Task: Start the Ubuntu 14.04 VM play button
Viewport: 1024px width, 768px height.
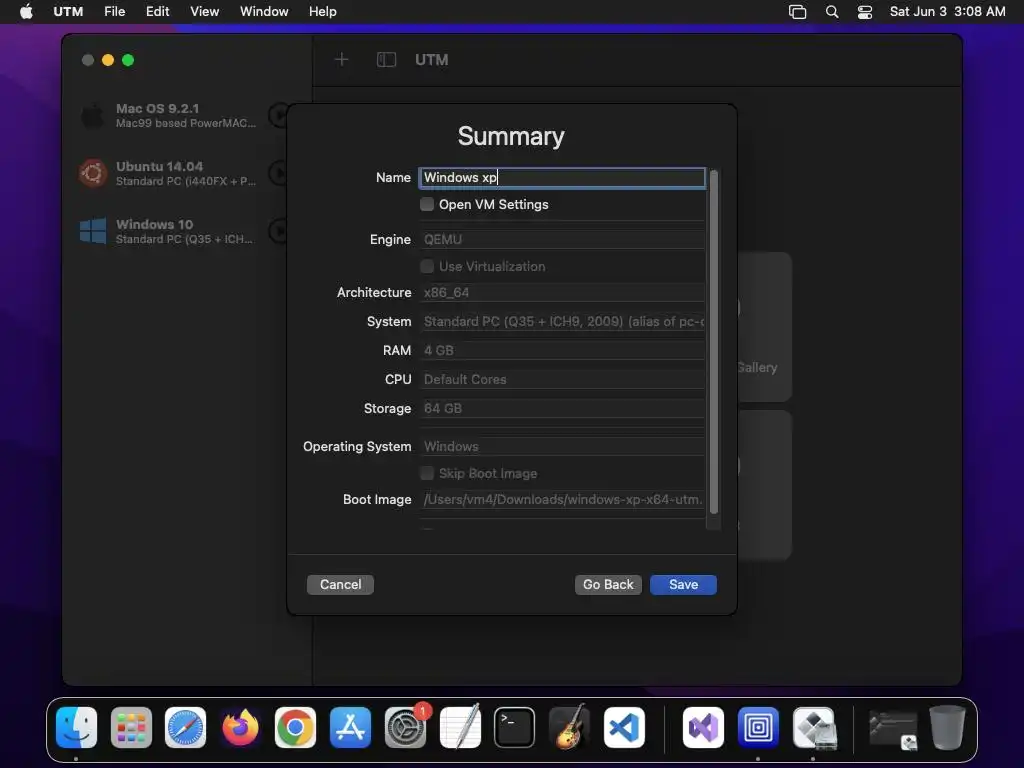Action: pyautogui.click(x=279, y=173)
